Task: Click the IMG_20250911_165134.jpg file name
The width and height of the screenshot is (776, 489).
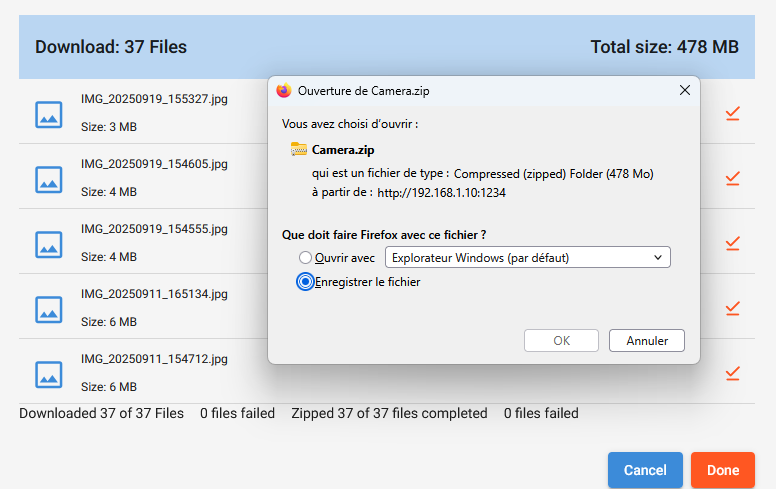Action: pyautogui.click(x=154, y=294)
